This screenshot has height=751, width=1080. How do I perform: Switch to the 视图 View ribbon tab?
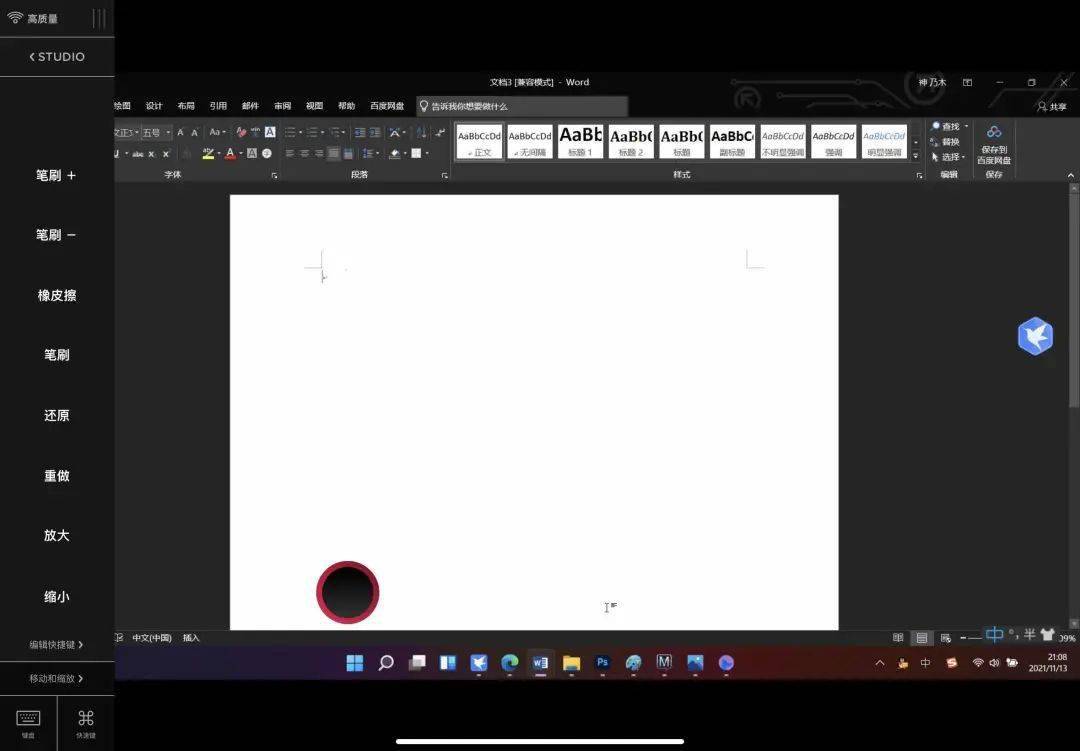coord(314,105)
